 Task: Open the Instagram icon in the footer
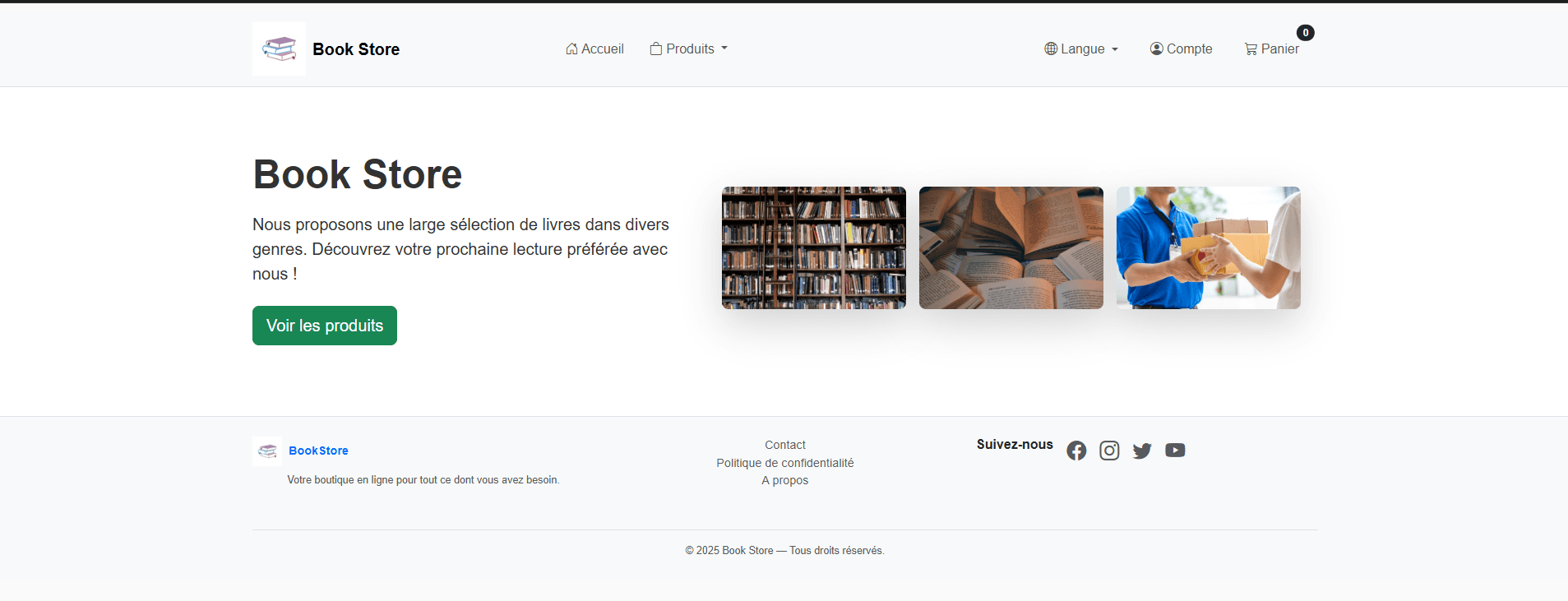coord(1109,451)
